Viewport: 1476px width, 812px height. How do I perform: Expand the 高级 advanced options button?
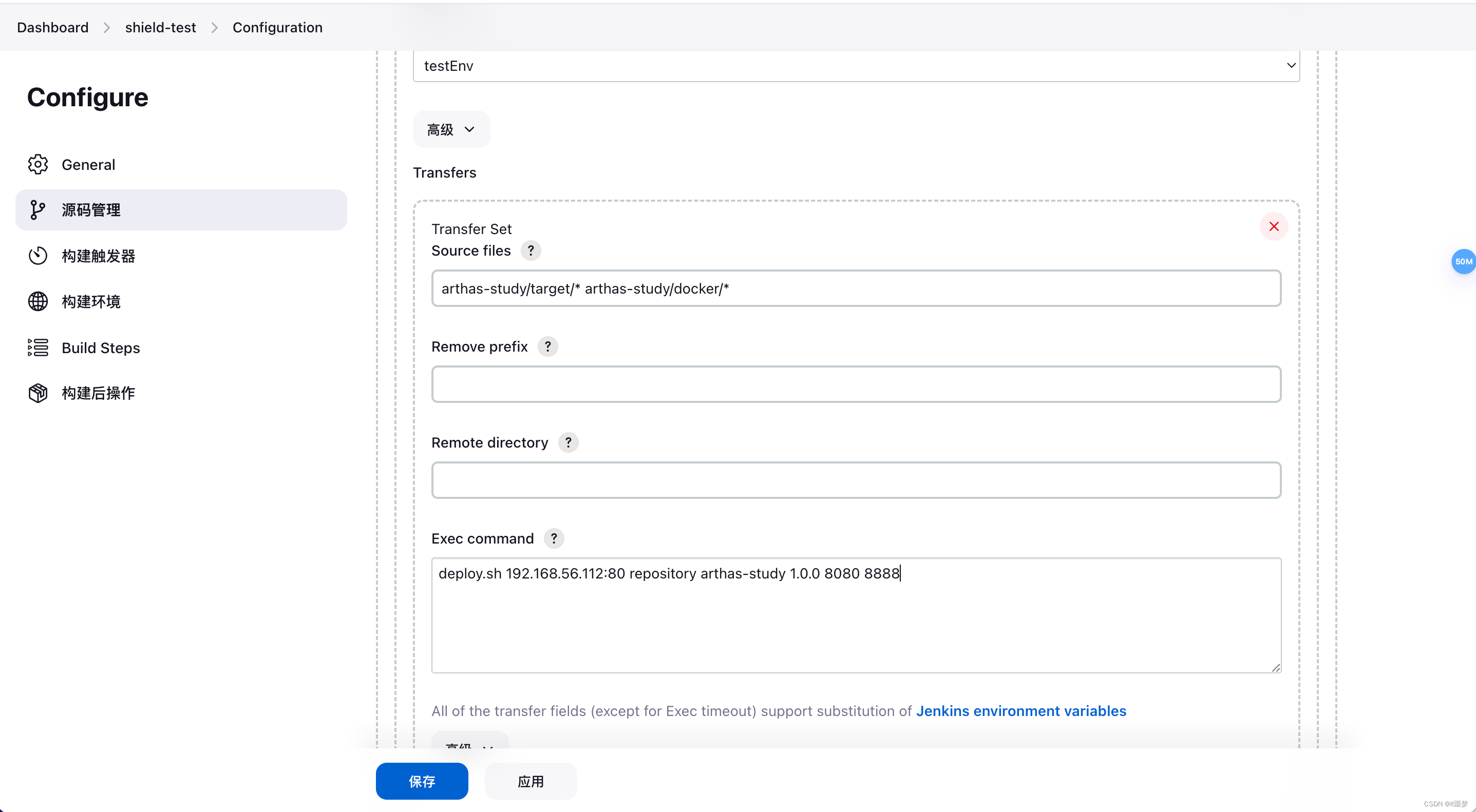[x=451, y=129]
